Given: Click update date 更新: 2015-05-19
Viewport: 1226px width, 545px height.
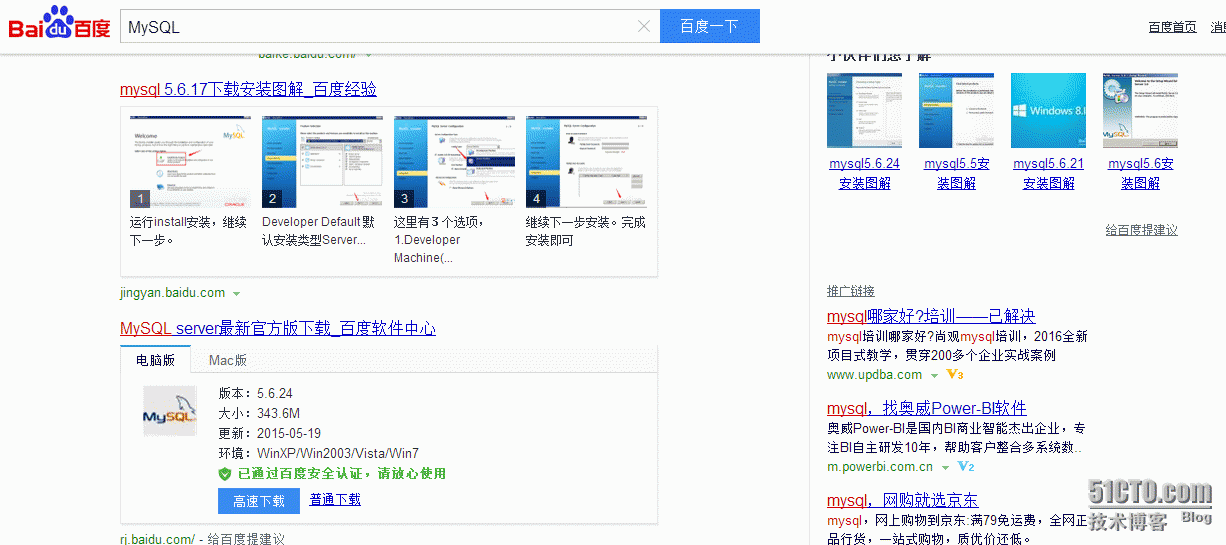Looking at the screenshot, I should click(270, 434).
